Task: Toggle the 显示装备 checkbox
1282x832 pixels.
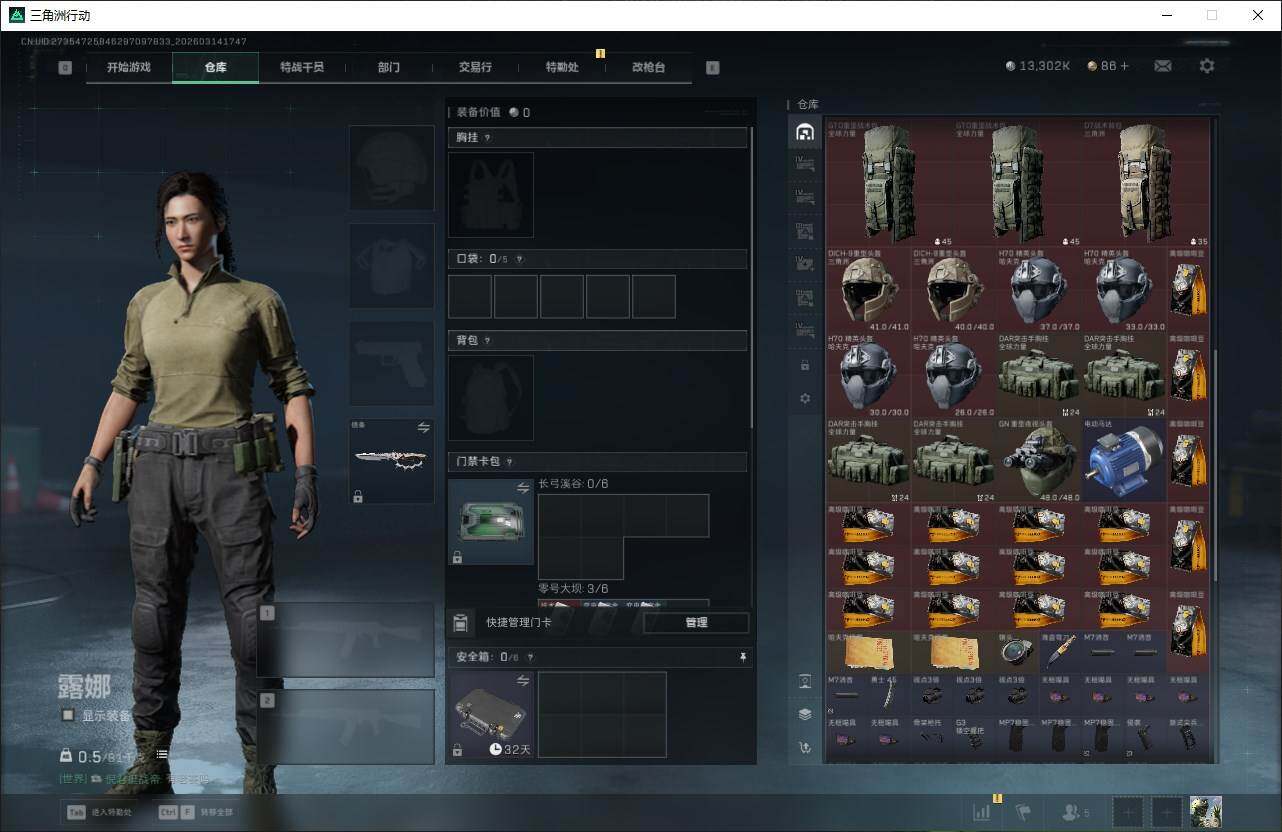Action: coord(68,715)
